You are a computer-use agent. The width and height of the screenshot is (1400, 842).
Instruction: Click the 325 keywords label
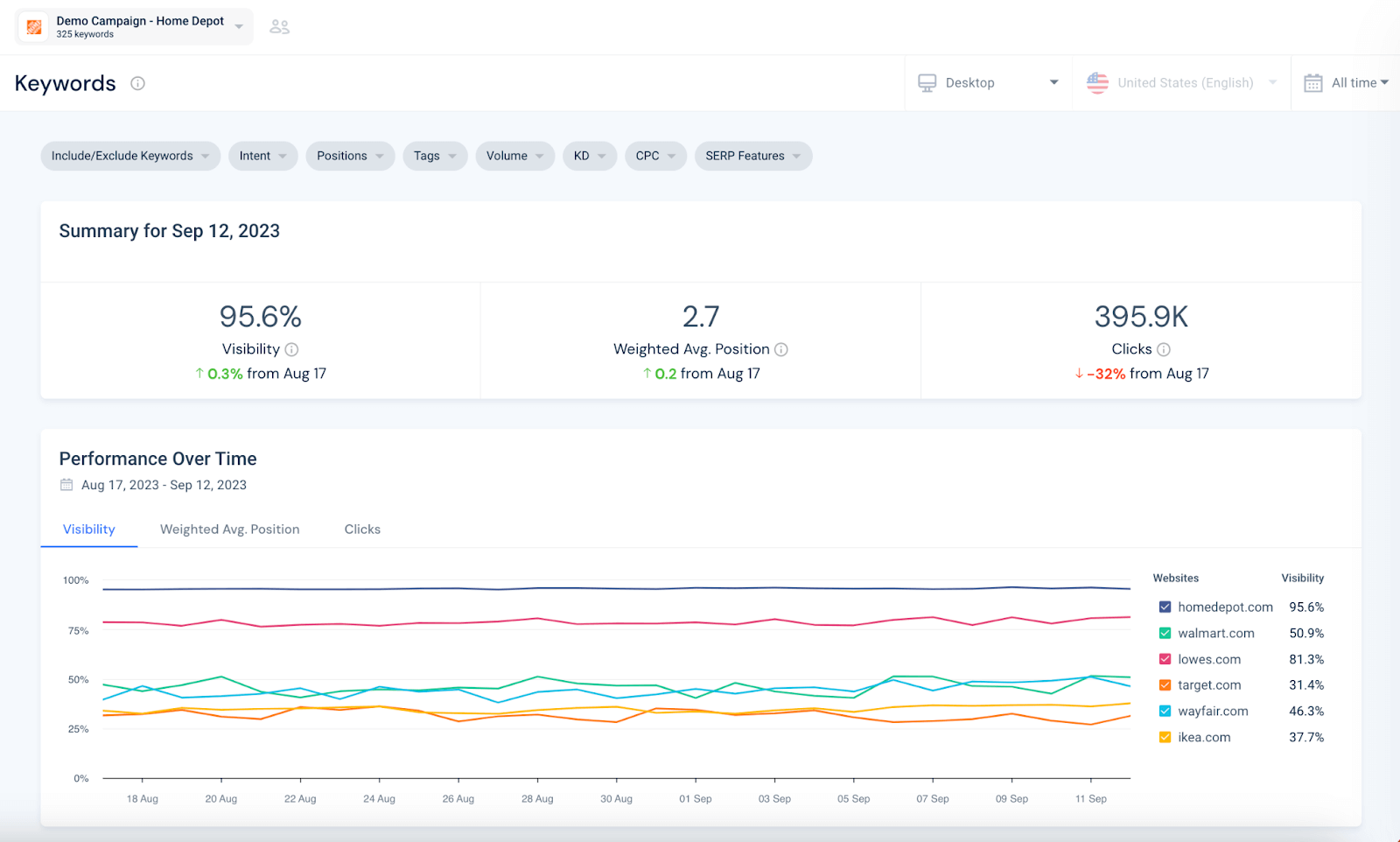tap(85, 34)
